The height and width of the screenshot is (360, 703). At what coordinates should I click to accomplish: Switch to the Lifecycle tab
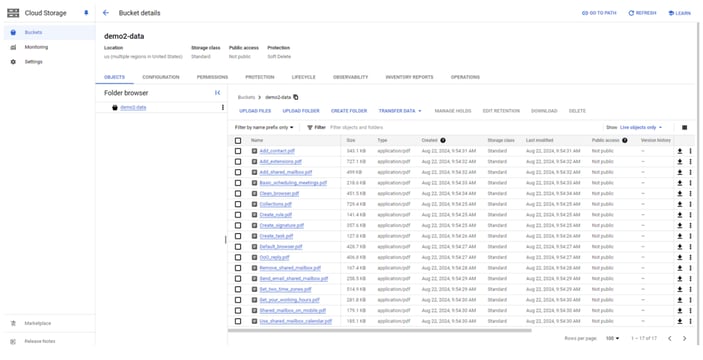coord(304,77)
